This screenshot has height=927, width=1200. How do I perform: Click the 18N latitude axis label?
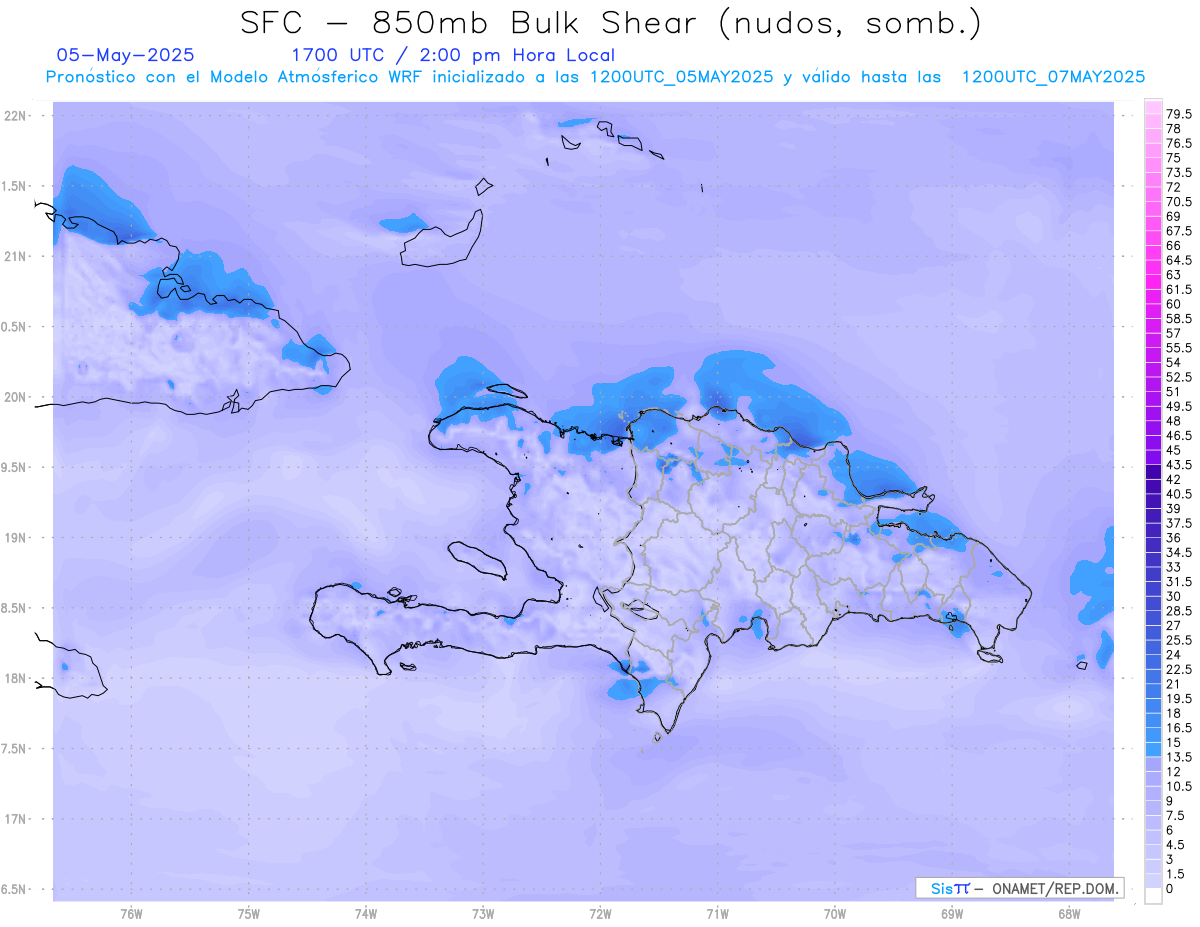pos(17,678)
